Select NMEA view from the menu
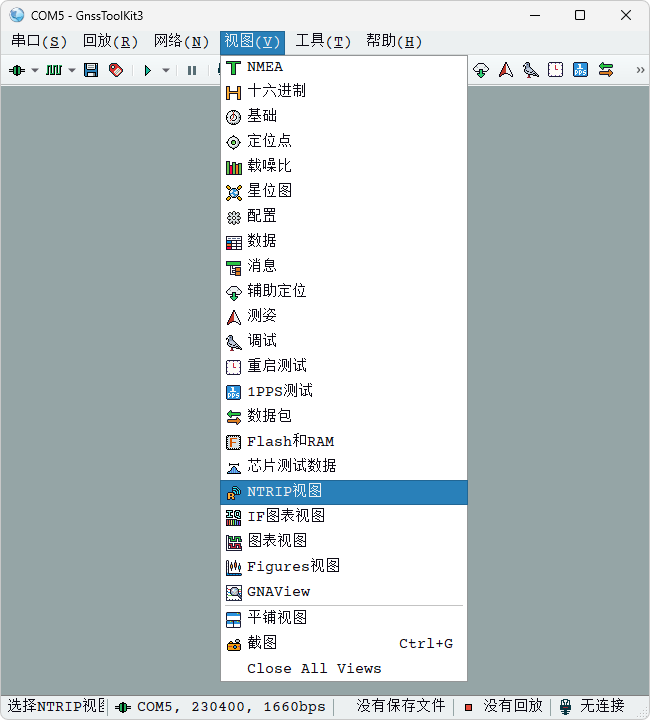The height and width of the screenshot is (720, 650). point(344,67)
